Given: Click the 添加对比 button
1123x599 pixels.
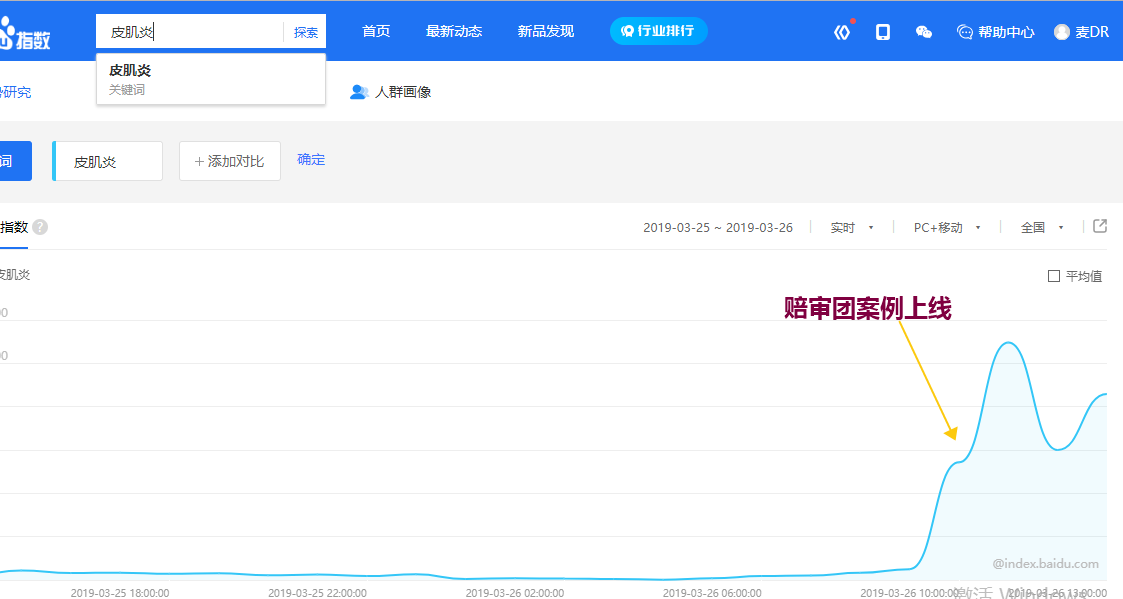Looking at the screenshot, I should [229, 161].
